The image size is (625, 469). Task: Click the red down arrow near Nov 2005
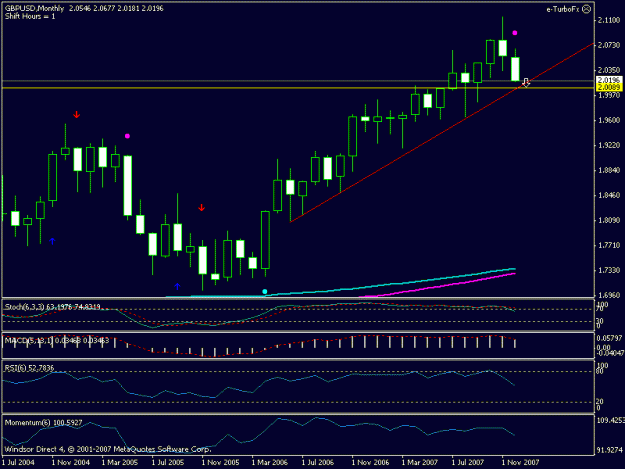click(202, 208)
